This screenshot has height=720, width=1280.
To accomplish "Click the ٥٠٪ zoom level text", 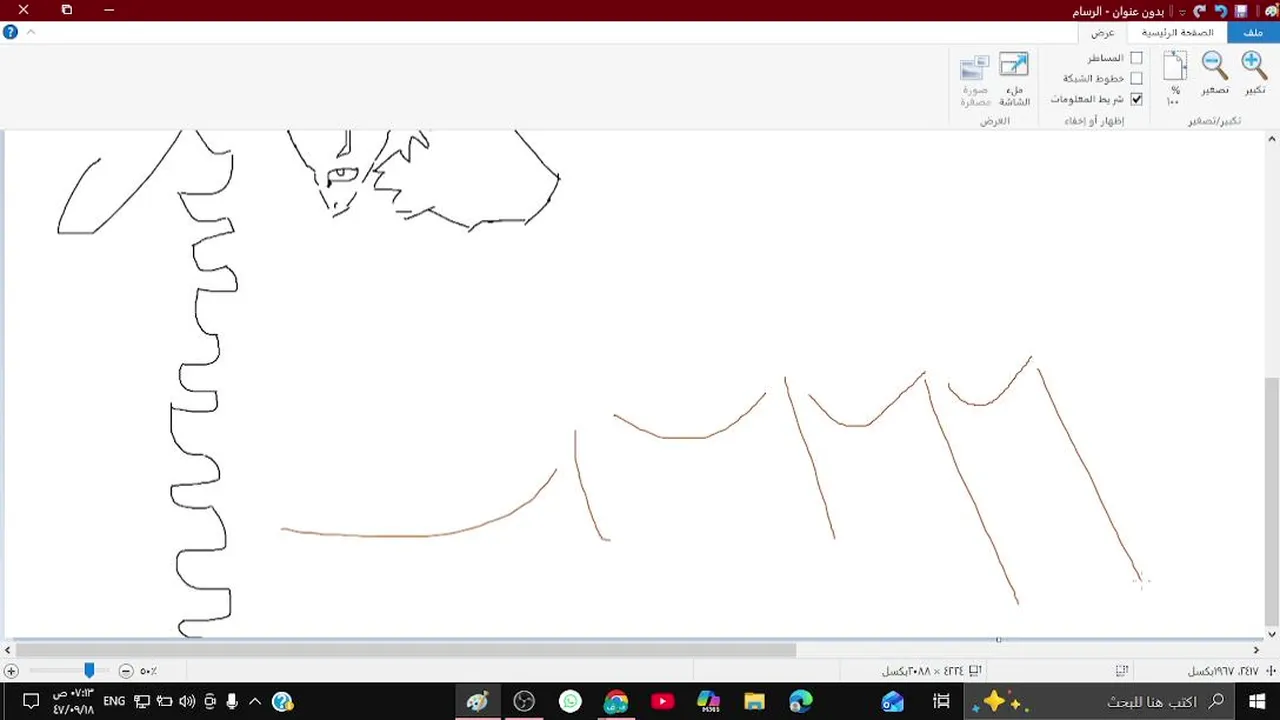I will 148,671.
